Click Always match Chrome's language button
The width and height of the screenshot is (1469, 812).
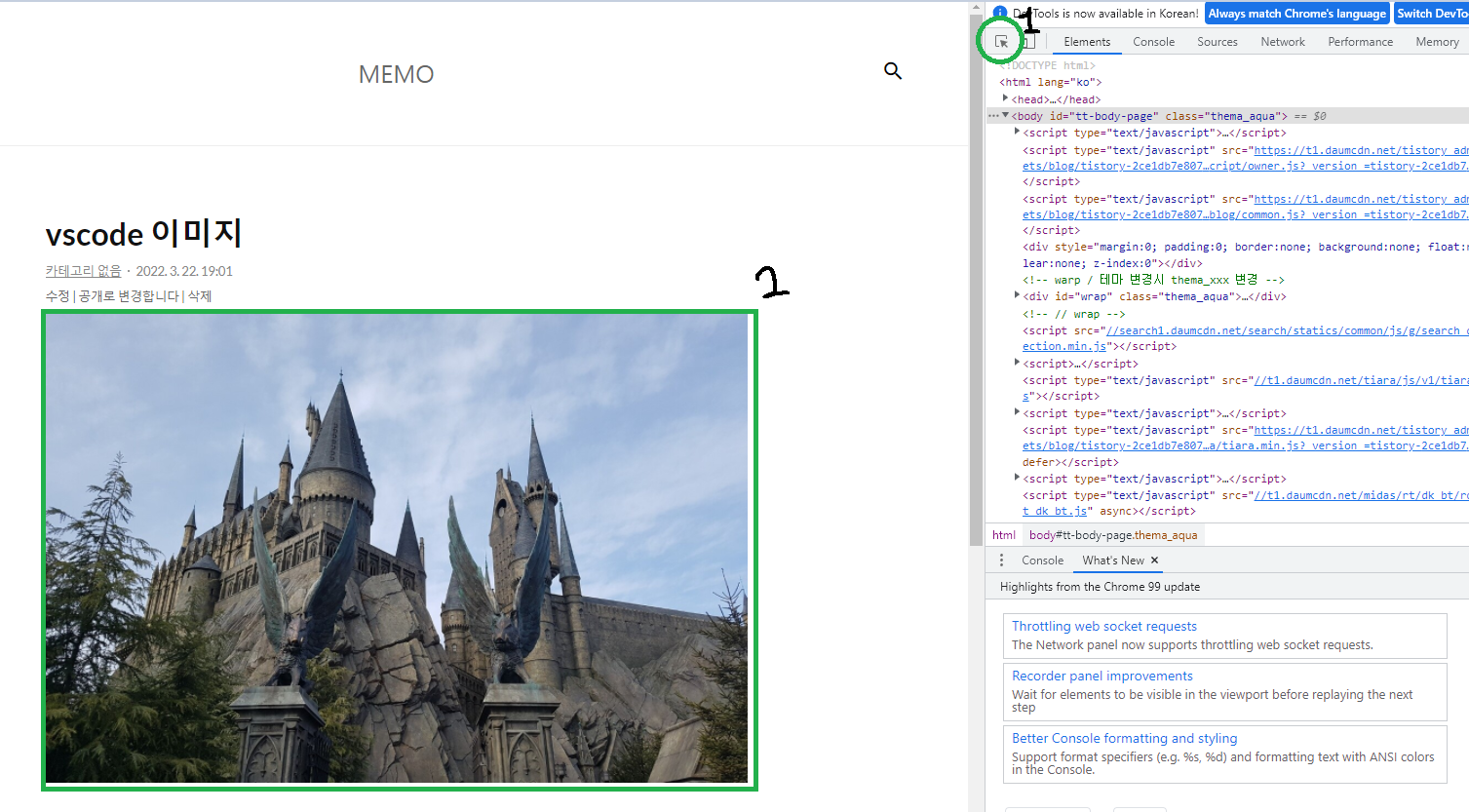[1296, 14]
